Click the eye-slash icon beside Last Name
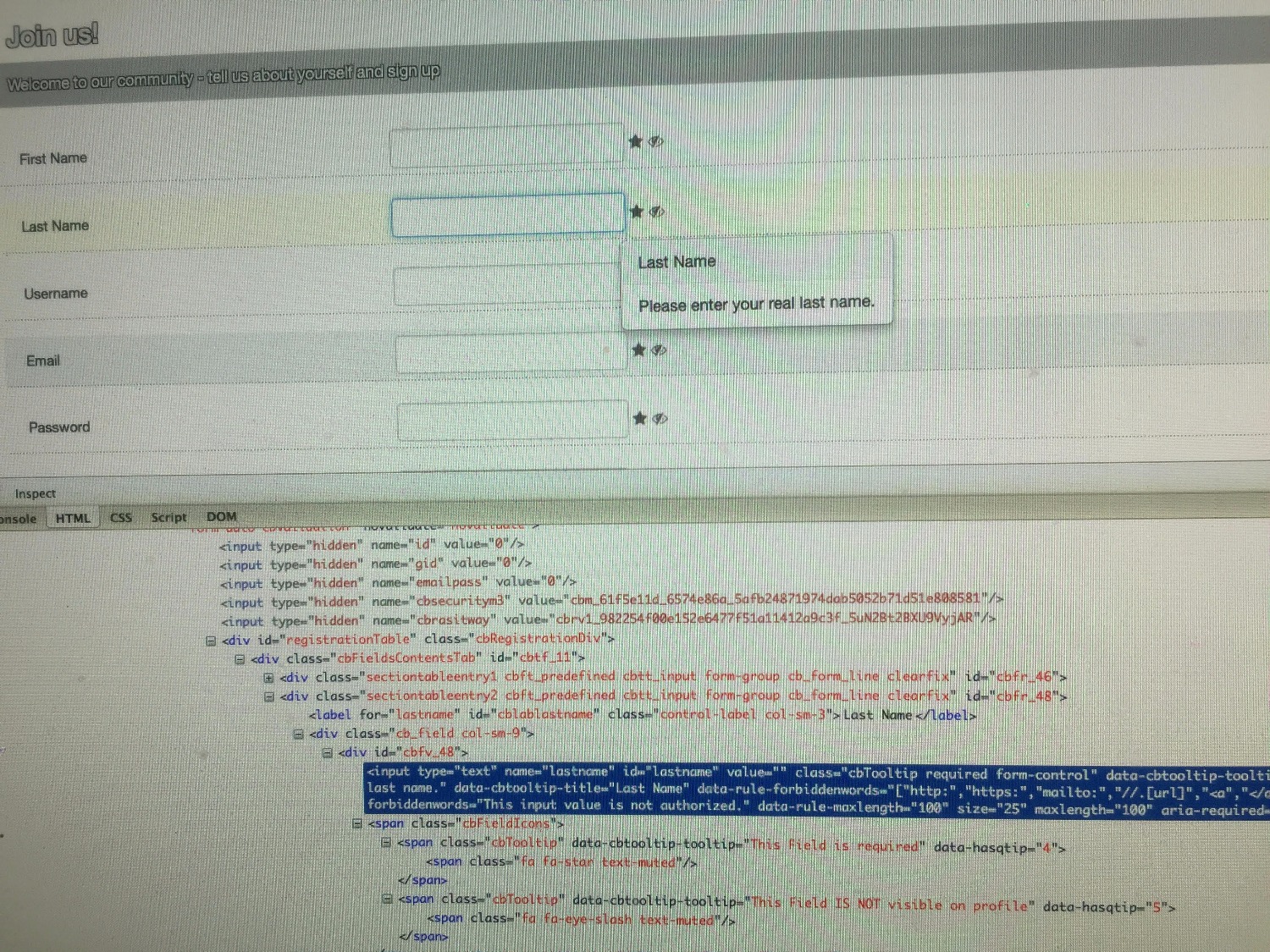 657,212
